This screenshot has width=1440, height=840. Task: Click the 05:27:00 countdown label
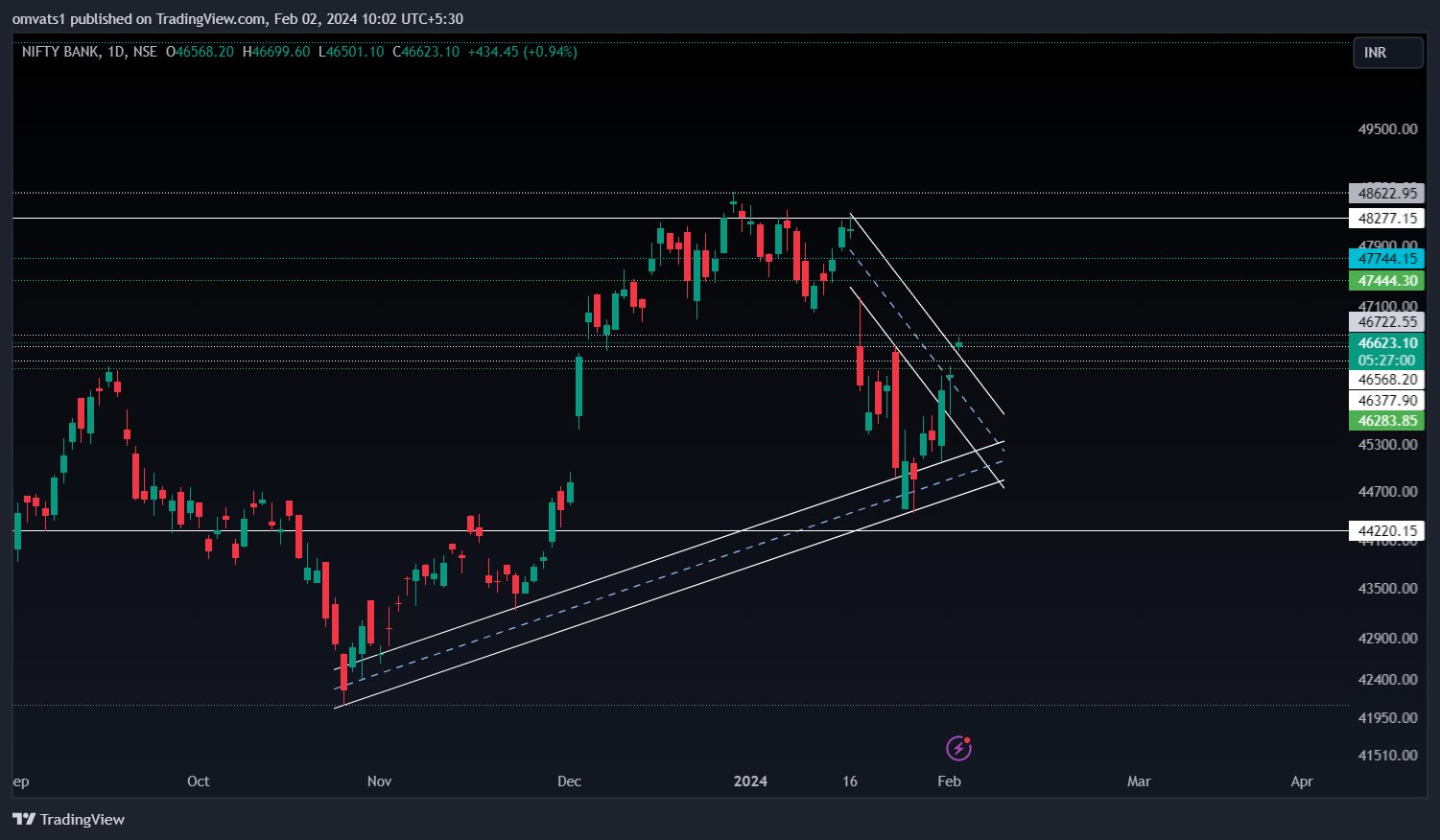pyautogui.click(x=1386, y=361)
